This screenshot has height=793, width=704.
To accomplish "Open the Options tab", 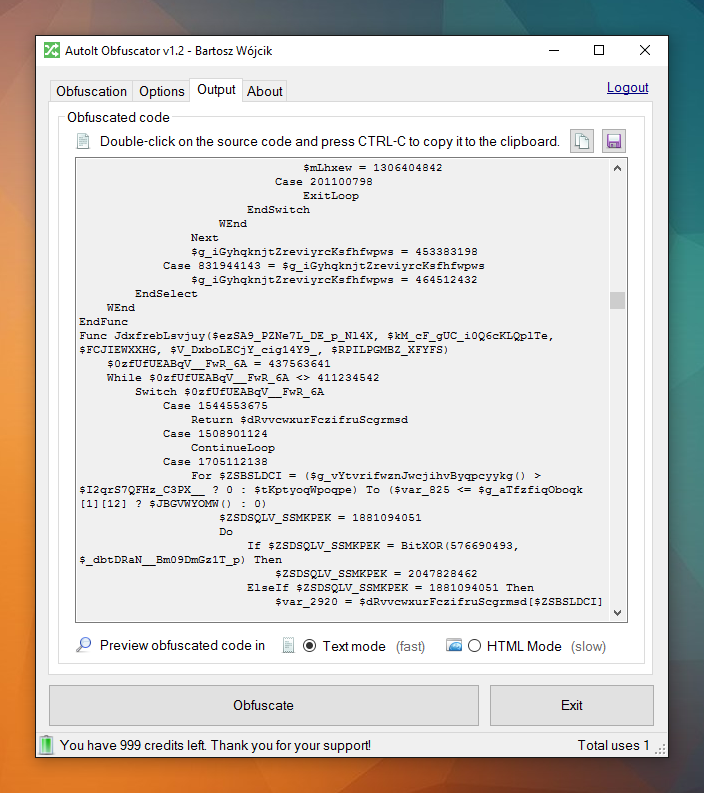I will click(162, 91).
